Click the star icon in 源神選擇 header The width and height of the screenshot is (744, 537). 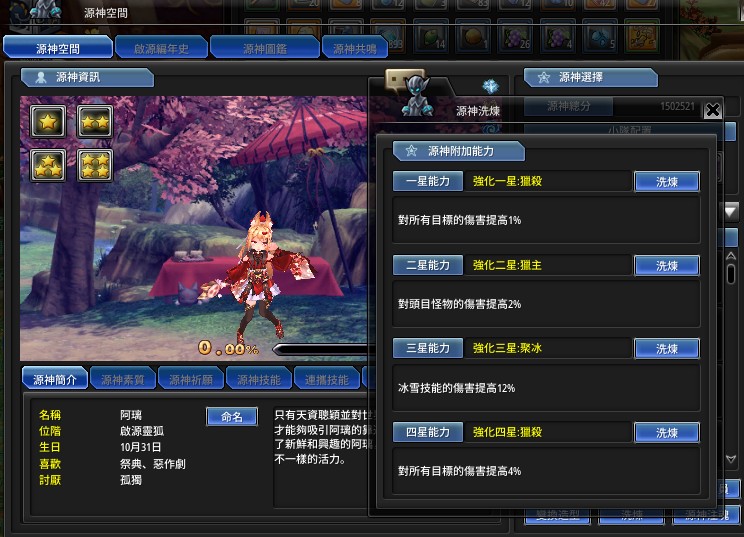pos(544,77)
